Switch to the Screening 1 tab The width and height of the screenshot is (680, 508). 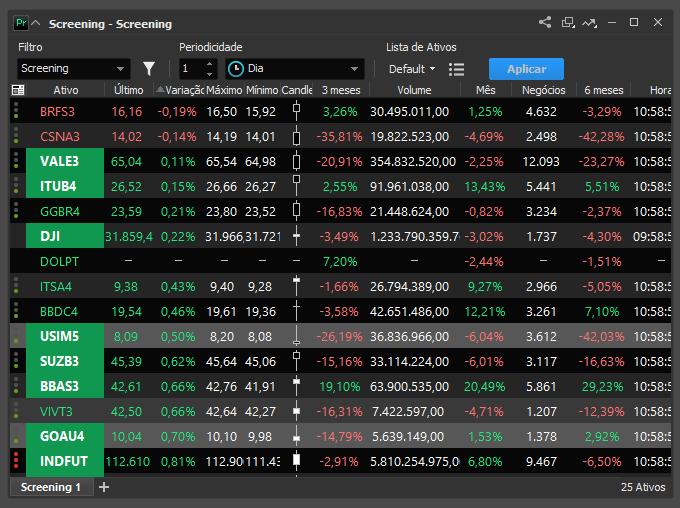click(51, 487)
